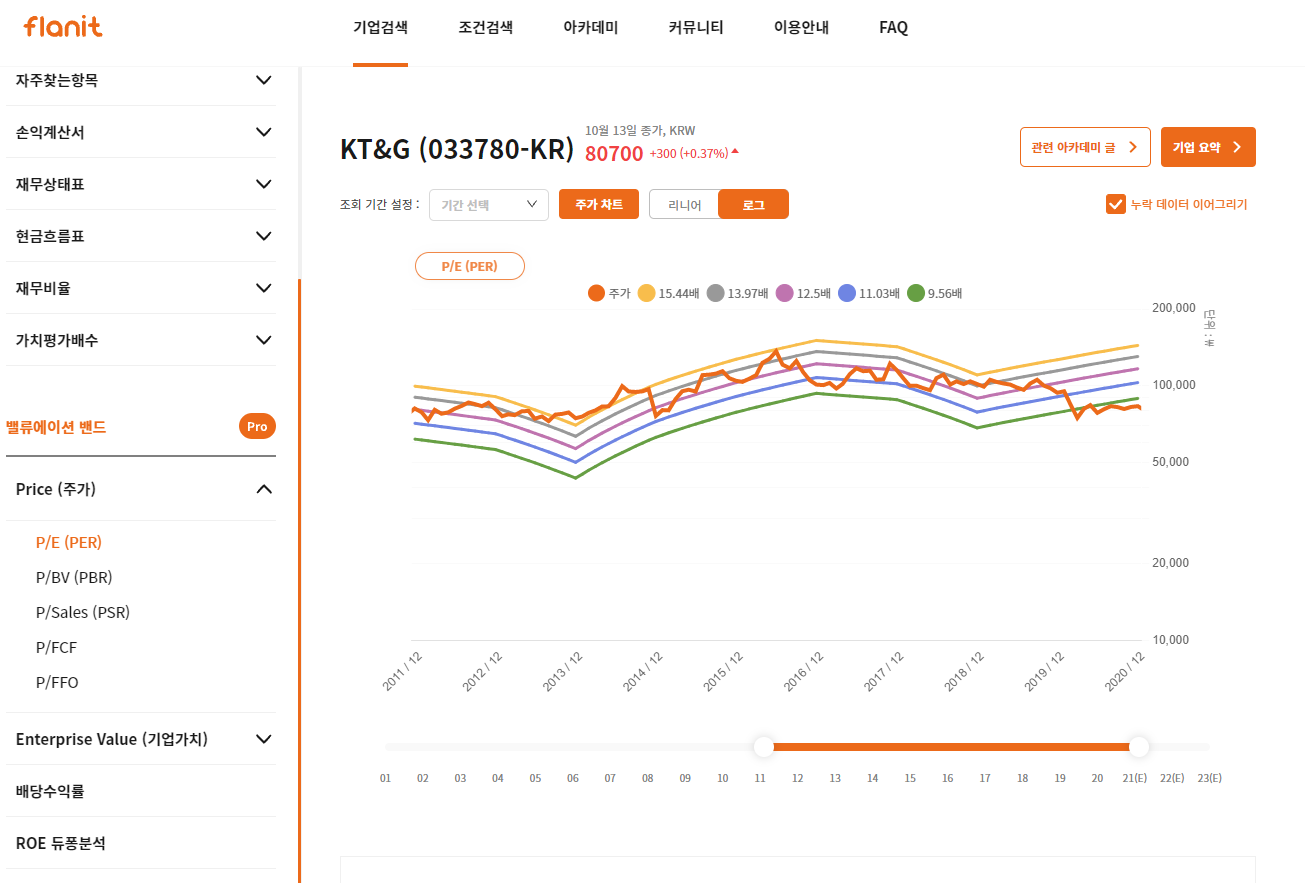The width and height of the screenshot is (1305, 883).
Task: Toggle 11.03배 series in legend
Action: [x=870, y=293]
